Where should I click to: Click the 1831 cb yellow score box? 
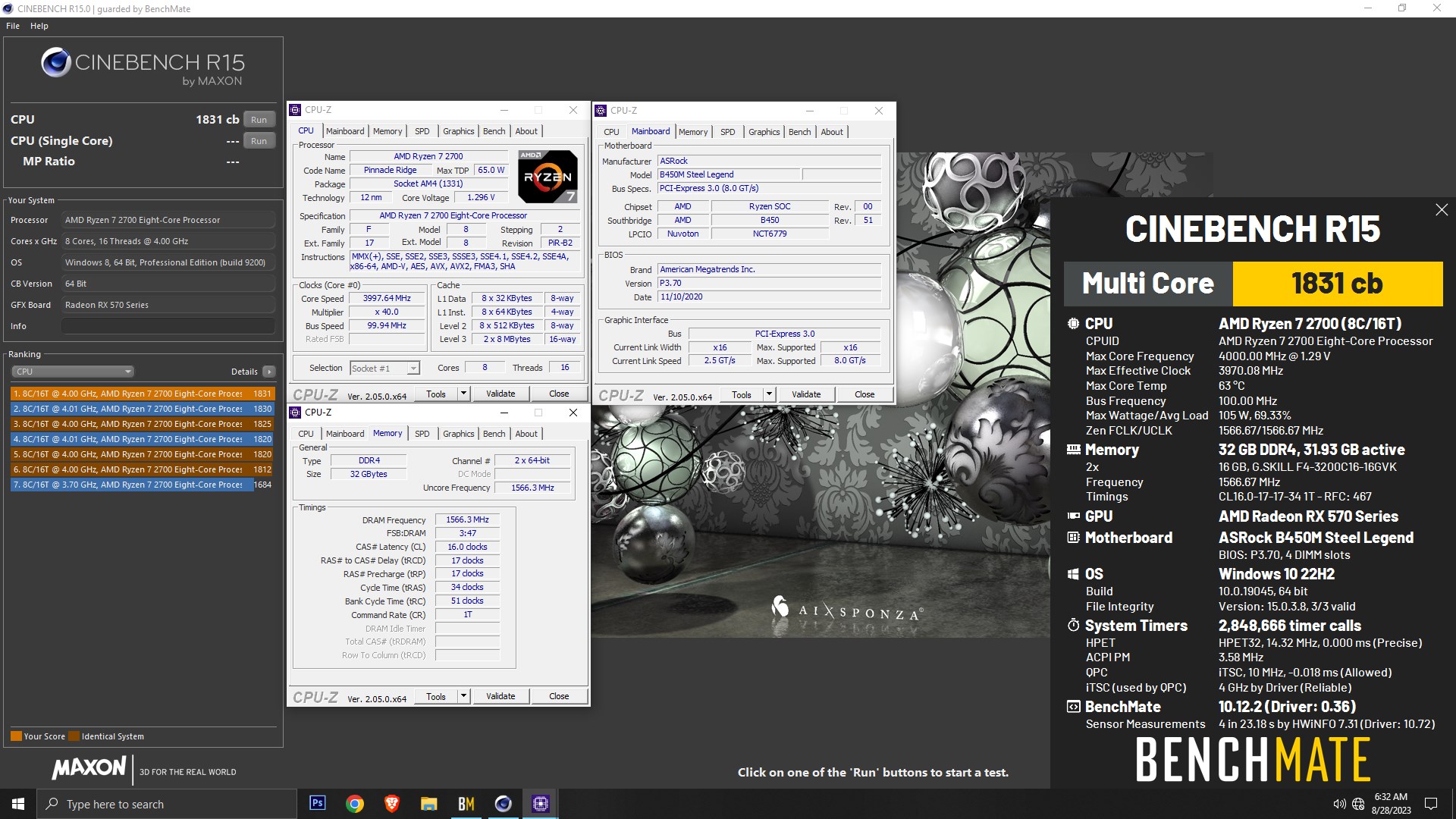coord(1337,284)
